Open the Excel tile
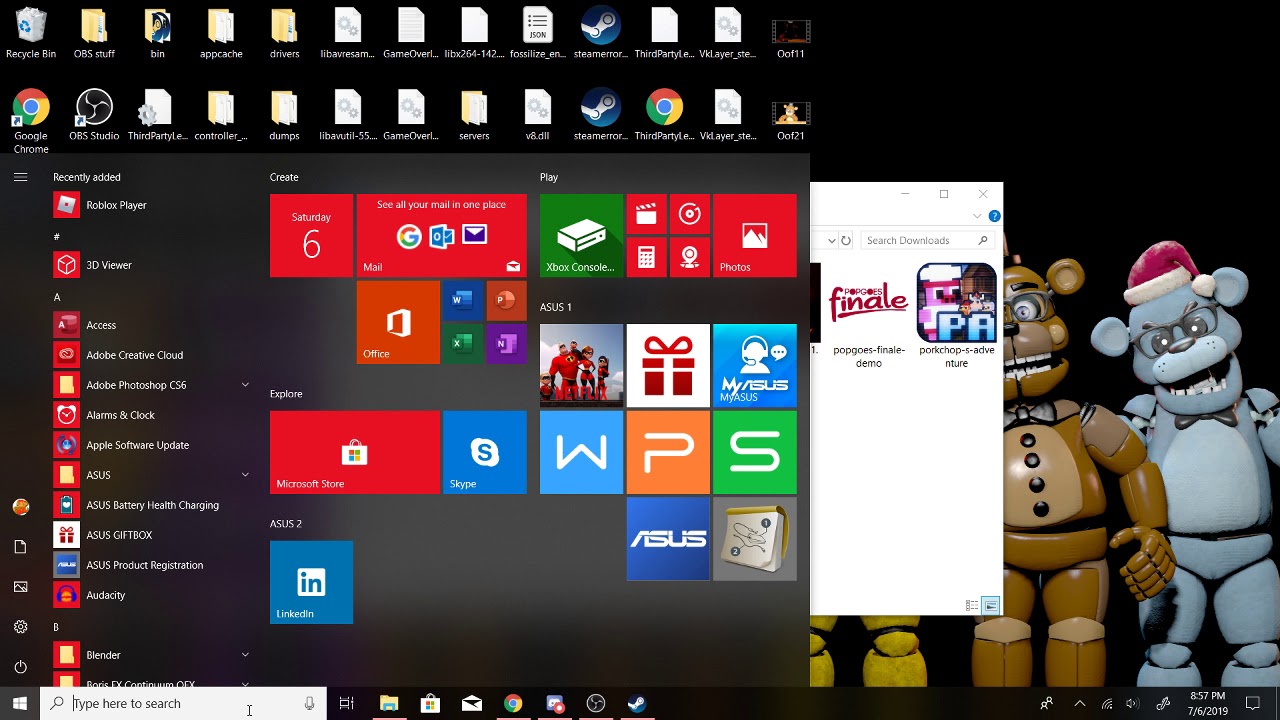 461,344
